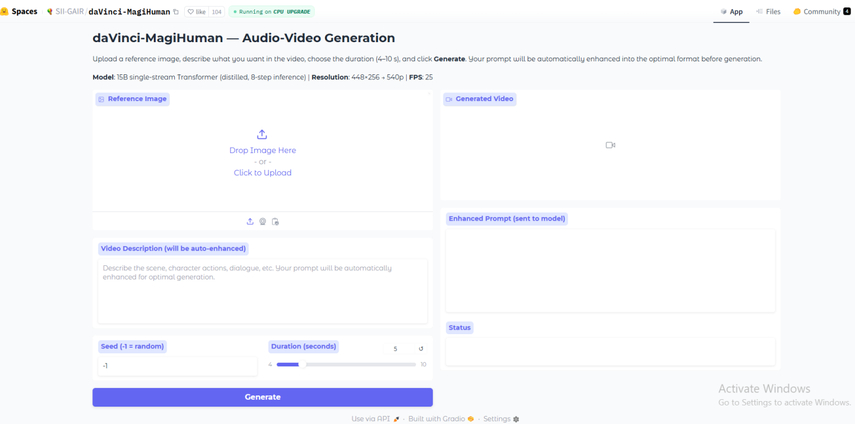Focus the Video Description text area

click(262, 291)
